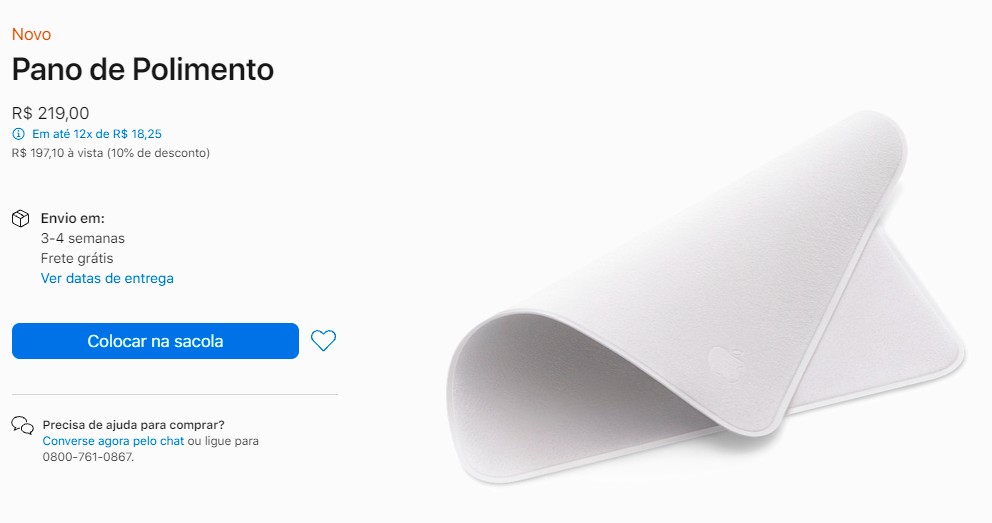Click the Envio em: heading
This screenshot has width=992, height=523.
coord(73,218)
